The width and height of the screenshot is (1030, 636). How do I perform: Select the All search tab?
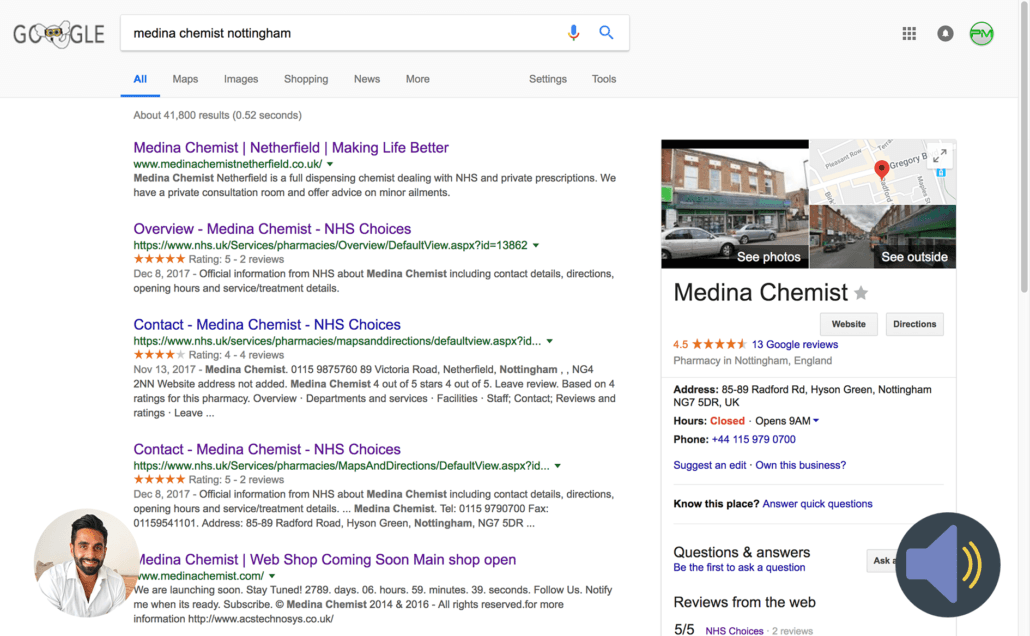[140, 79]
